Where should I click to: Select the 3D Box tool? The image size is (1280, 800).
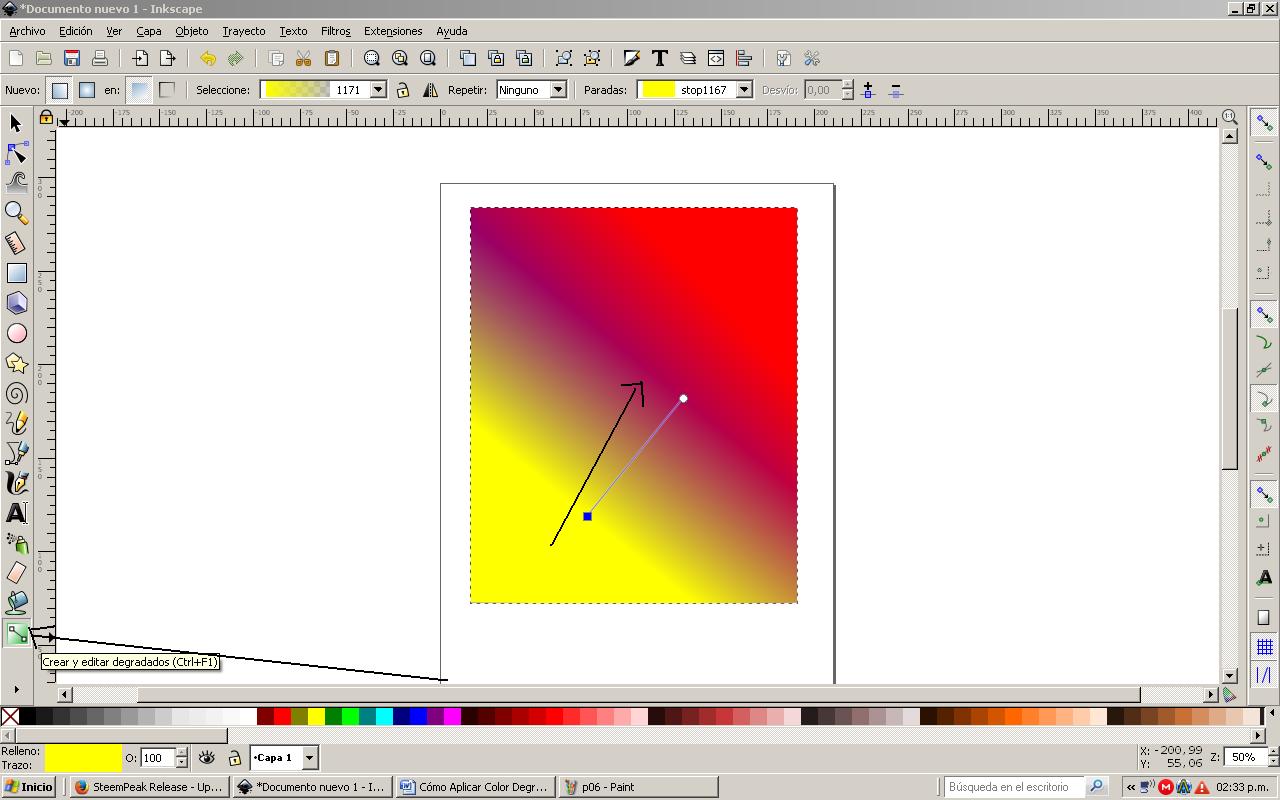pyautogui.click(x=16, y=303)
